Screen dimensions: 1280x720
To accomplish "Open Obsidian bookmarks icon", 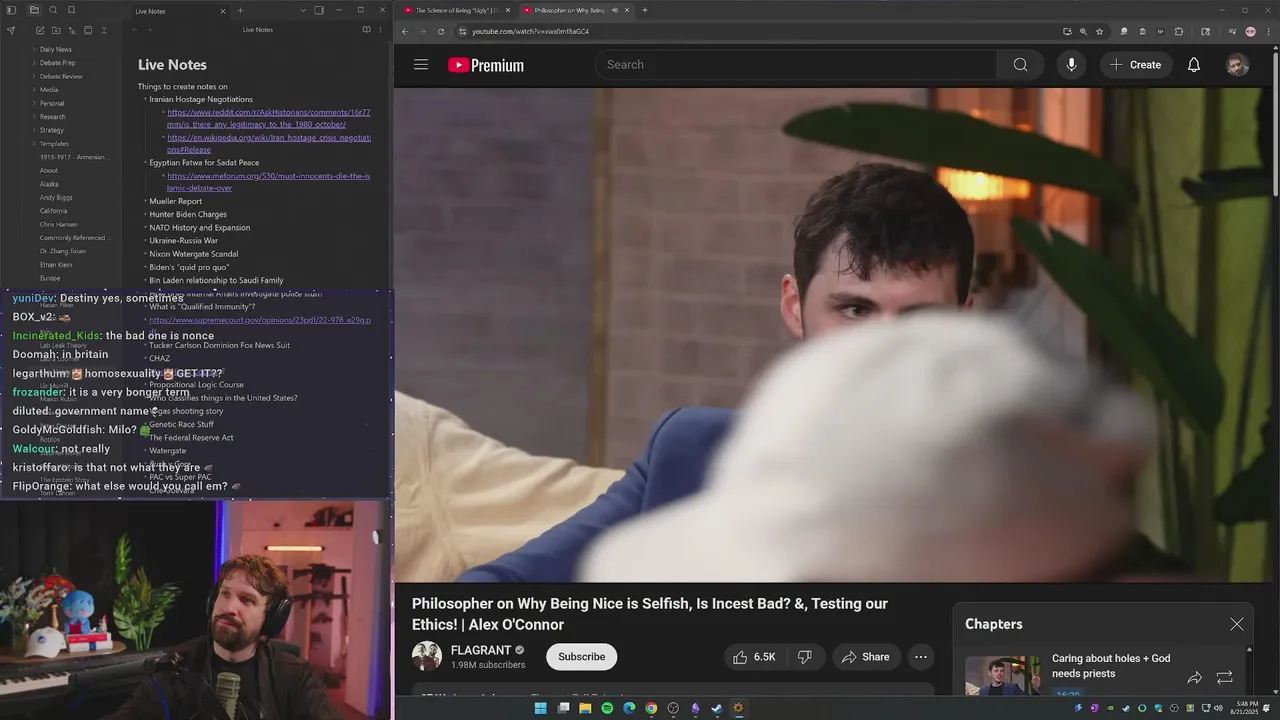I will (x=72, y=10).
